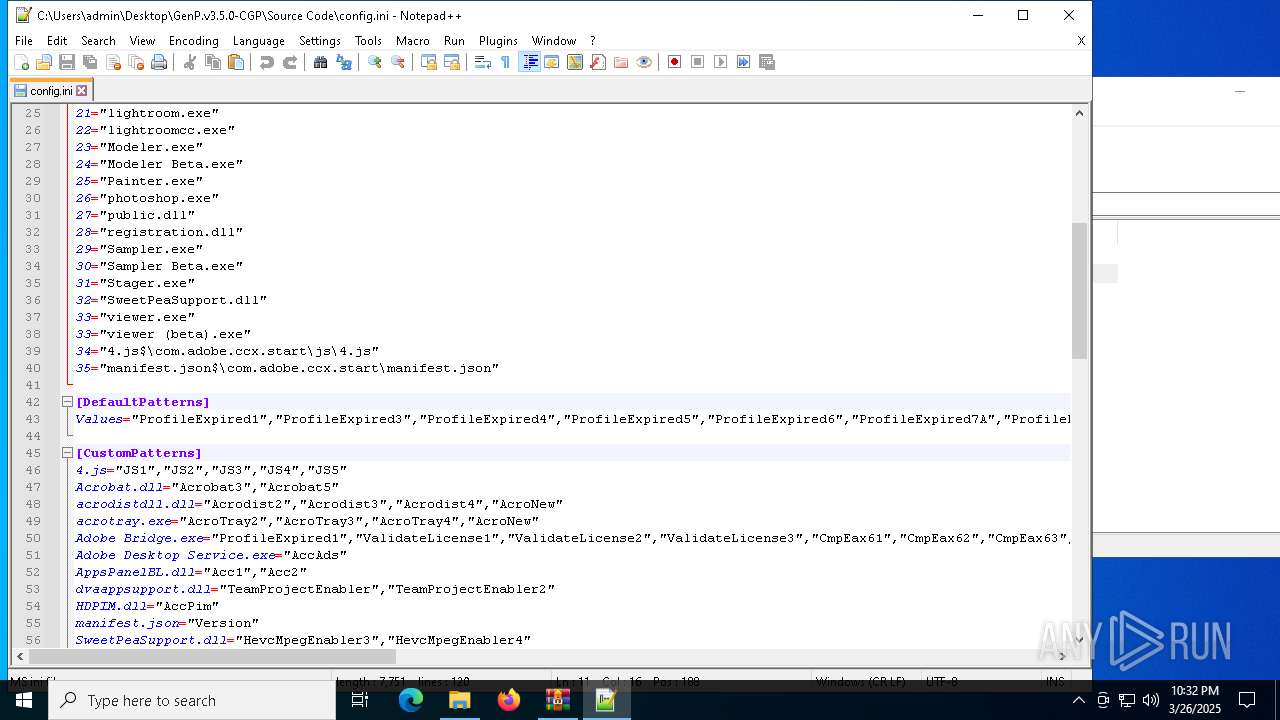The image size is (1280, 720).
Task: Click the [DefaultPatterns] section header text
Action: pos(143,402)
